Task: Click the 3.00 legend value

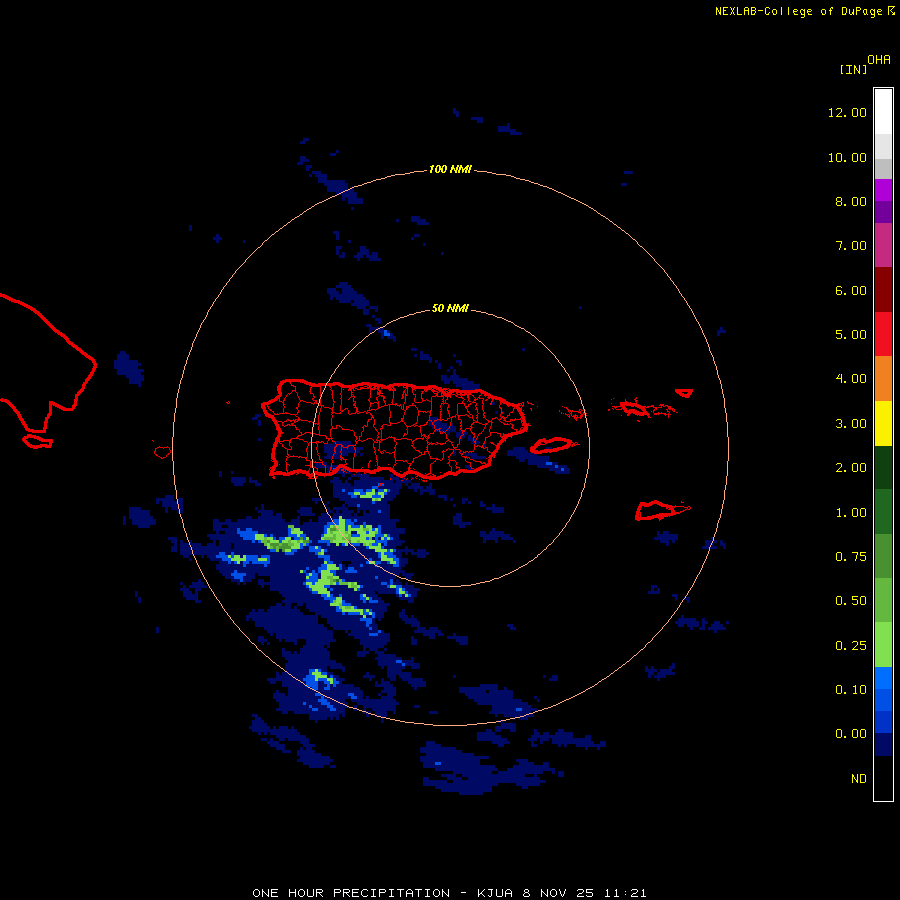Action: pos(851,424)
